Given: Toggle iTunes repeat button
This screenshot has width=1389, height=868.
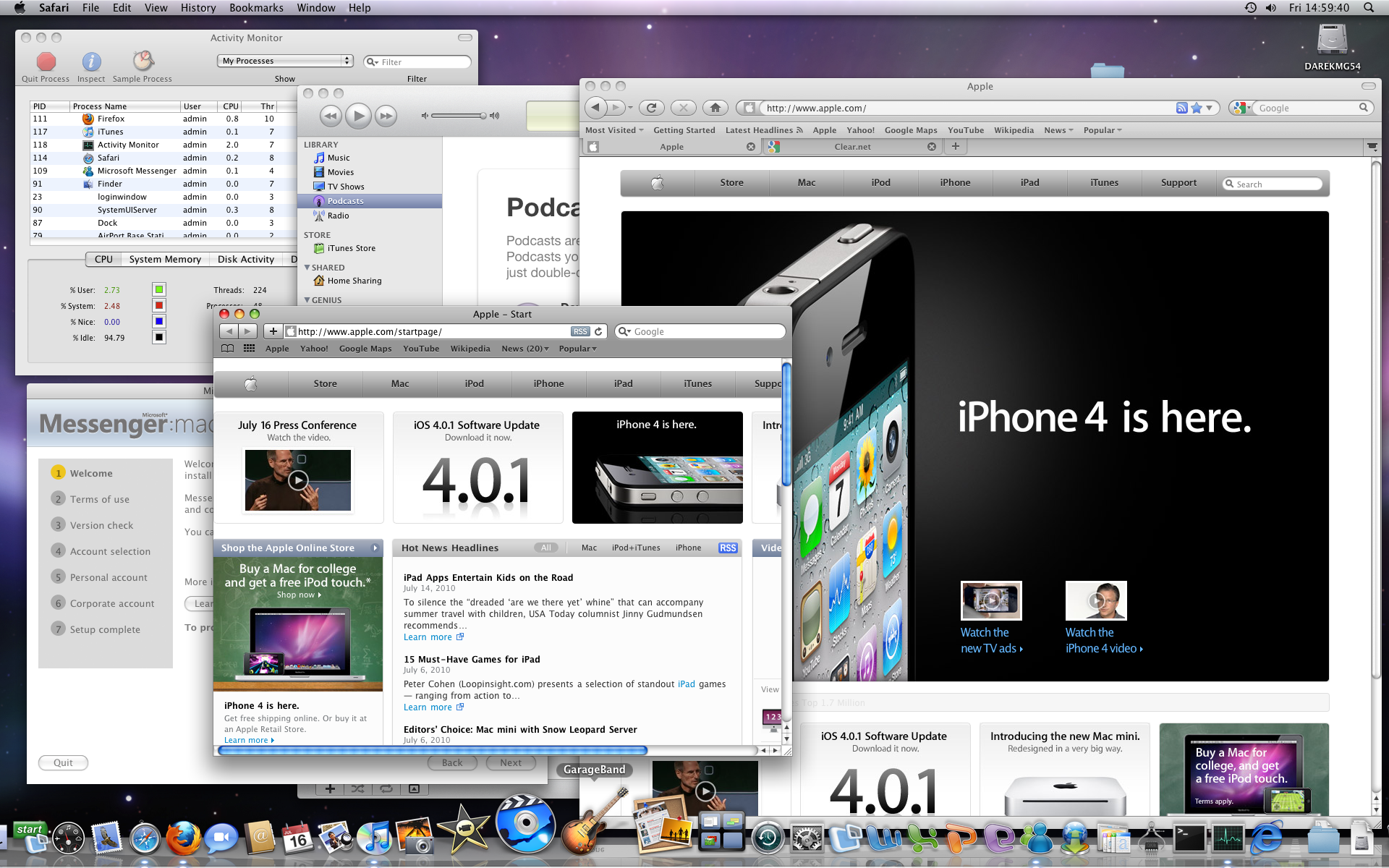Looking at the screenshot, I should point(386,788).
